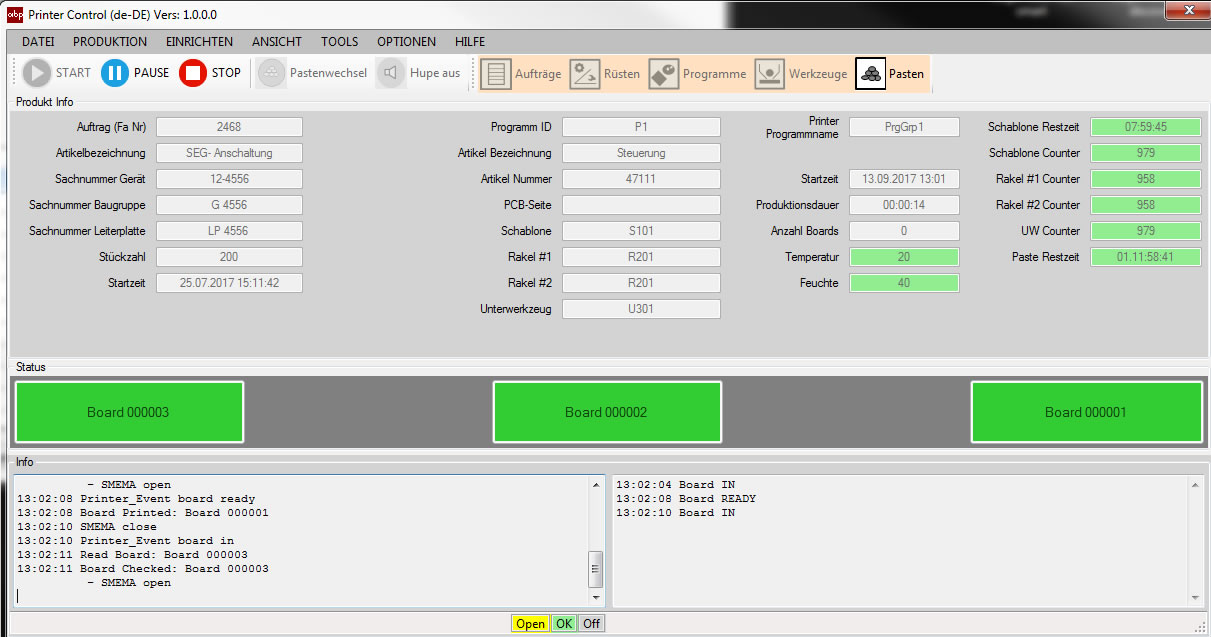Screen dimensions: 1211x637
Task: Click the yellow Open status indicator
Action: (531, 624)
